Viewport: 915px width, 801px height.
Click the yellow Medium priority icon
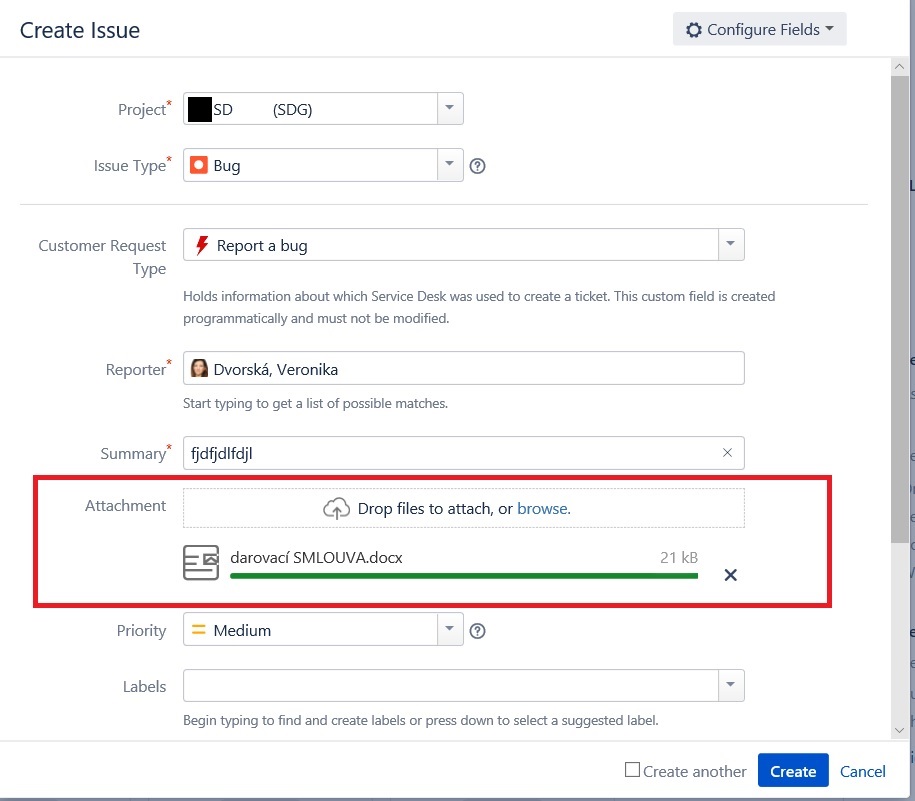[x=199, y=629]
